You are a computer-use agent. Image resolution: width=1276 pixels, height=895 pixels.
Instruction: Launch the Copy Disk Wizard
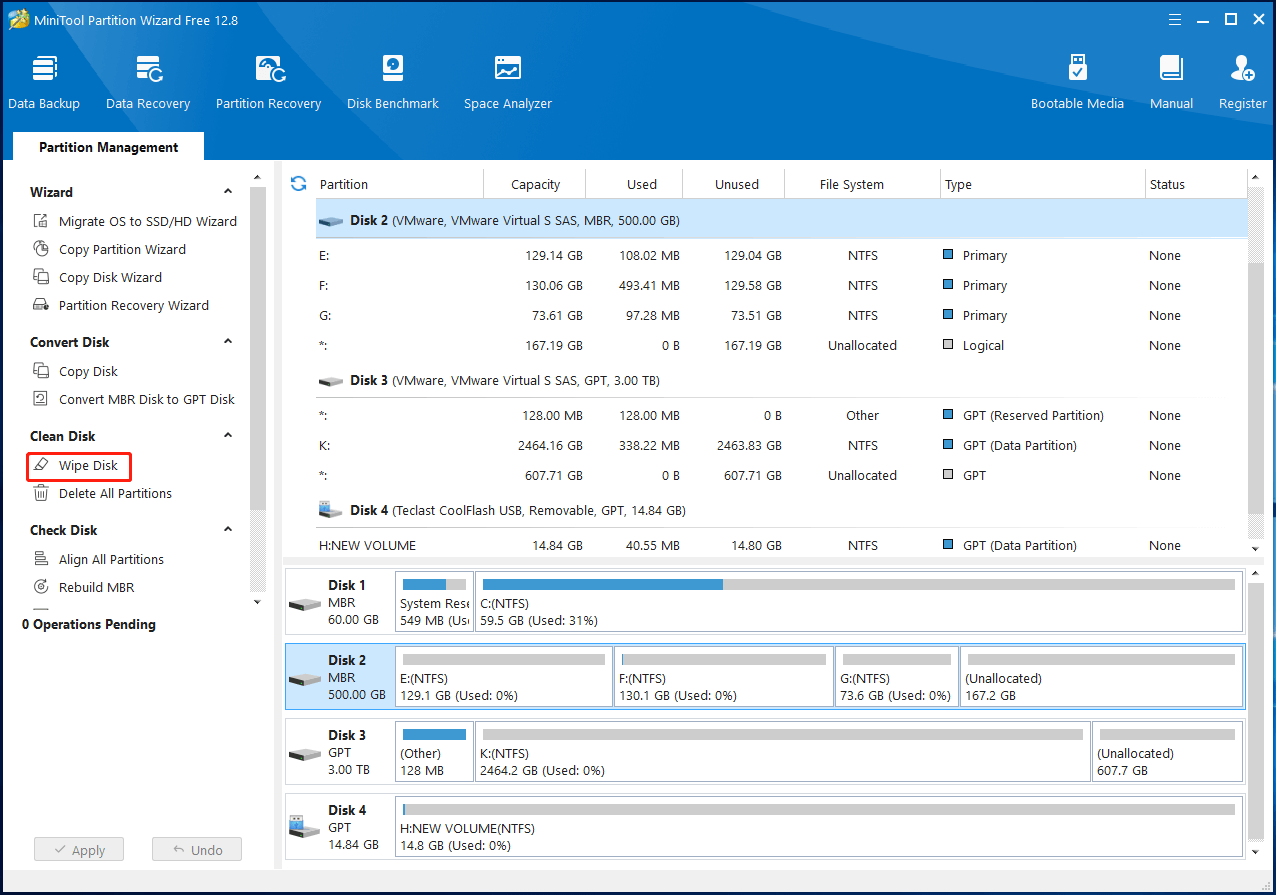98,277
